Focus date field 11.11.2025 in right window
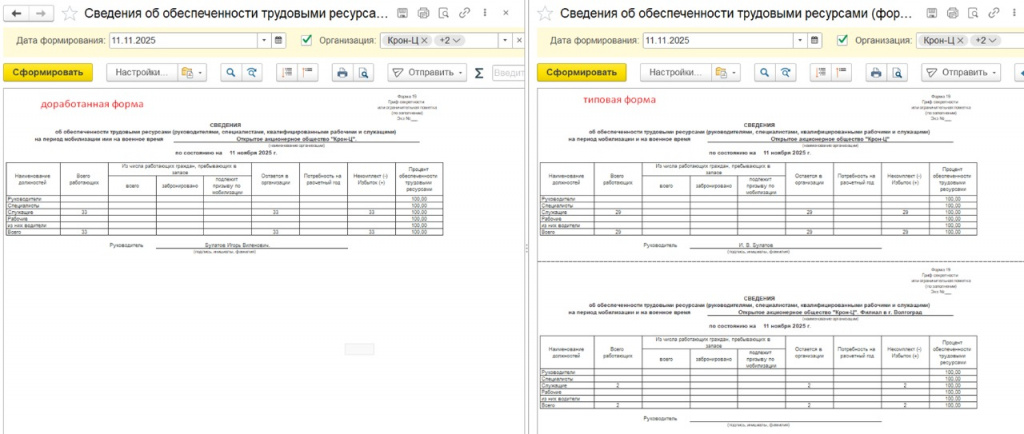 click(x=719, y=40)
